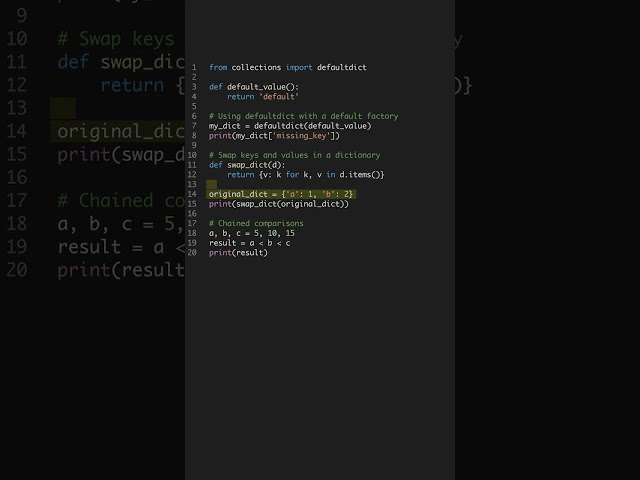Click the '# Using defaultdict with a default factory' comment
This screenshot has height=480, width=640.
[x=303, y=116]
